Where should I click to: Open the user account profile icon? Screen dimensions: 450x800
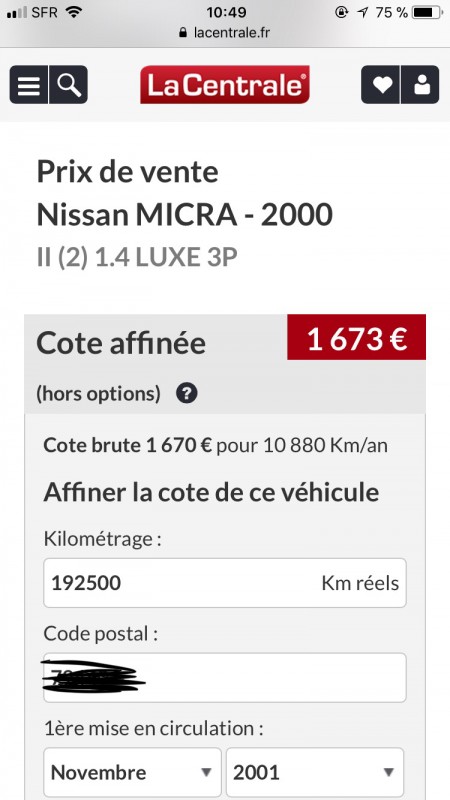[420, 85]
